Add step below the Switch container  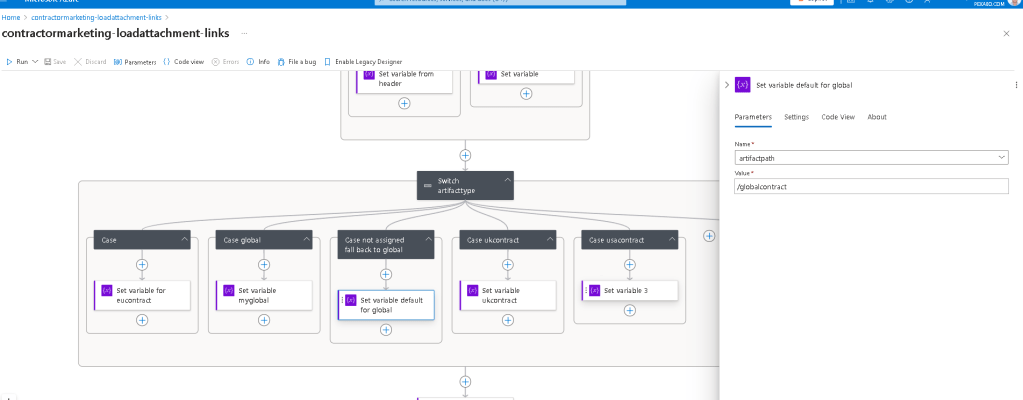(x=465, y=382)
